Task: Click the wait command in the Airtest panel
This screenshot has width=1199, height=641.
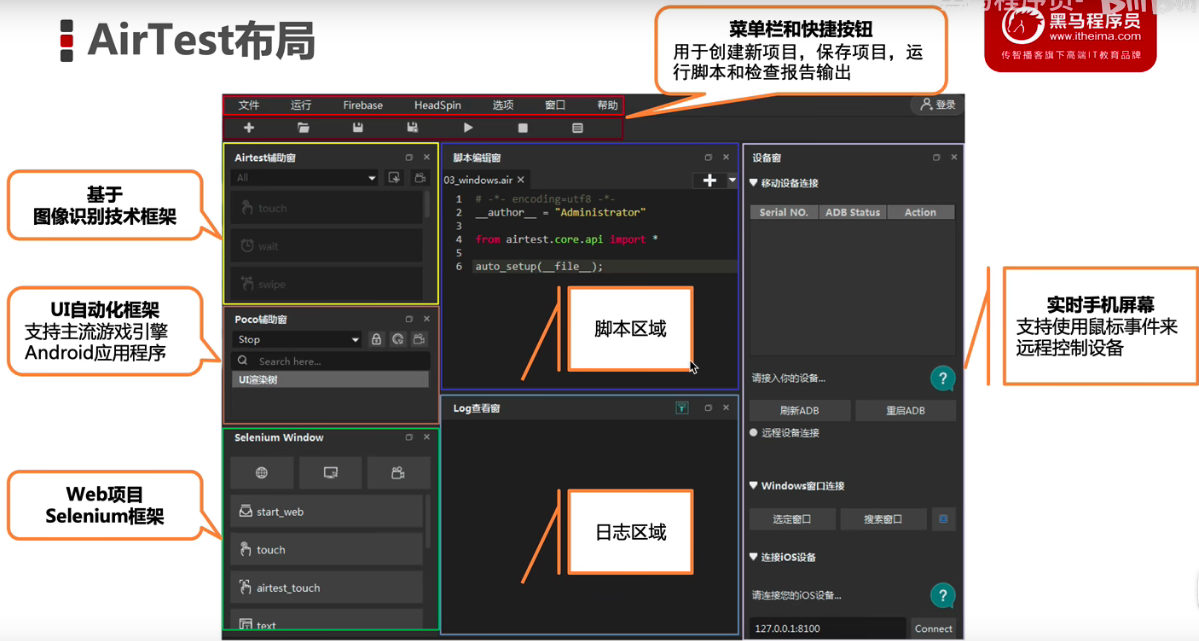Action: (327, 246)
